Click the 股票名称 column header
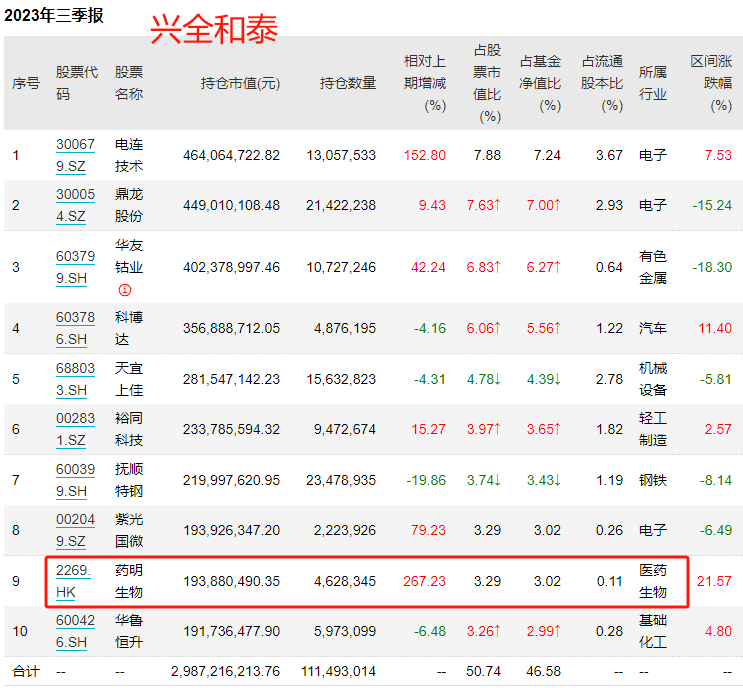743x688 pixels. point(128,83)
